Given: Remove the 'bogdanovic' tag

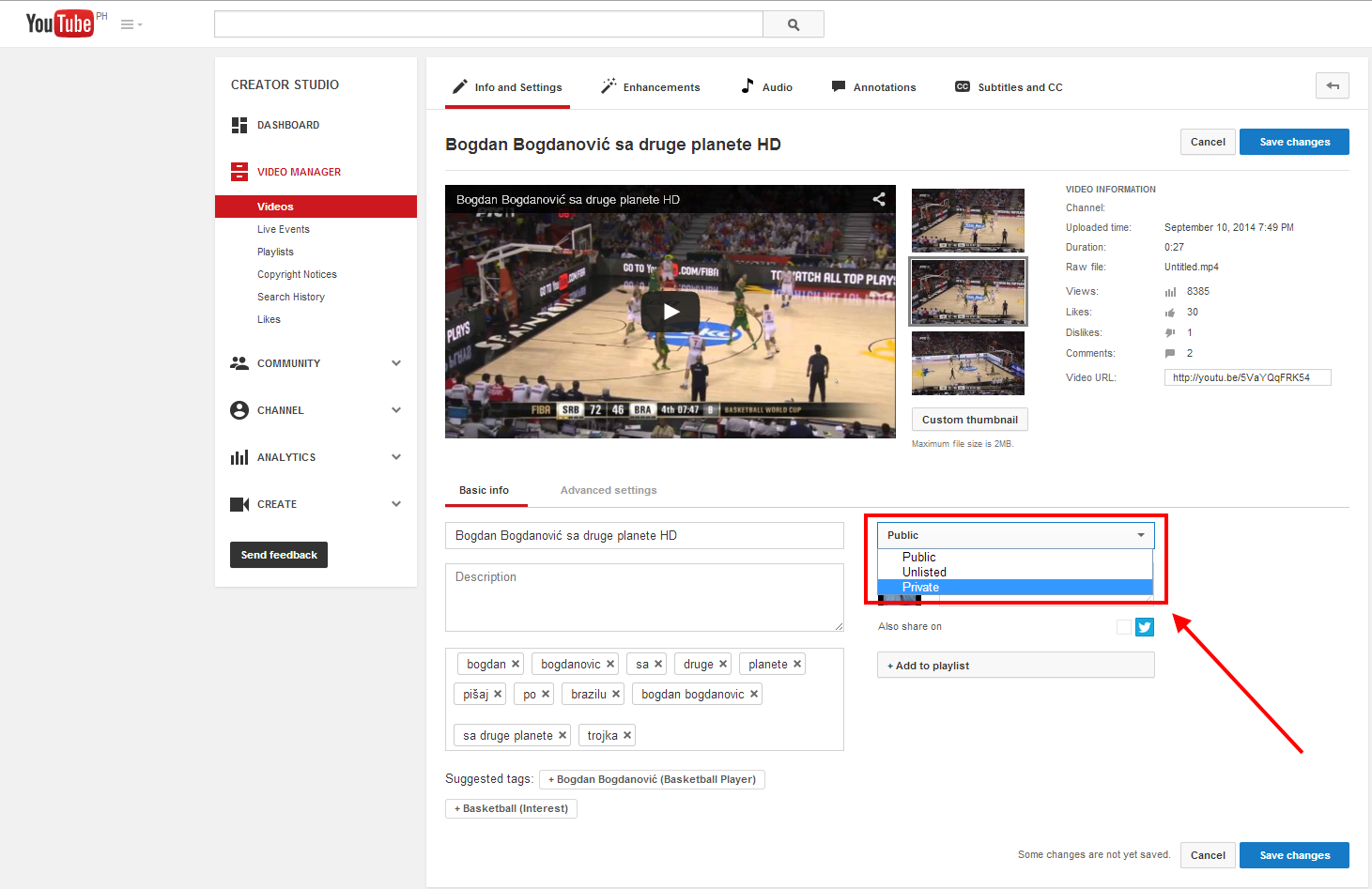Looking at the screenshot, I should [x=610, y=664].
